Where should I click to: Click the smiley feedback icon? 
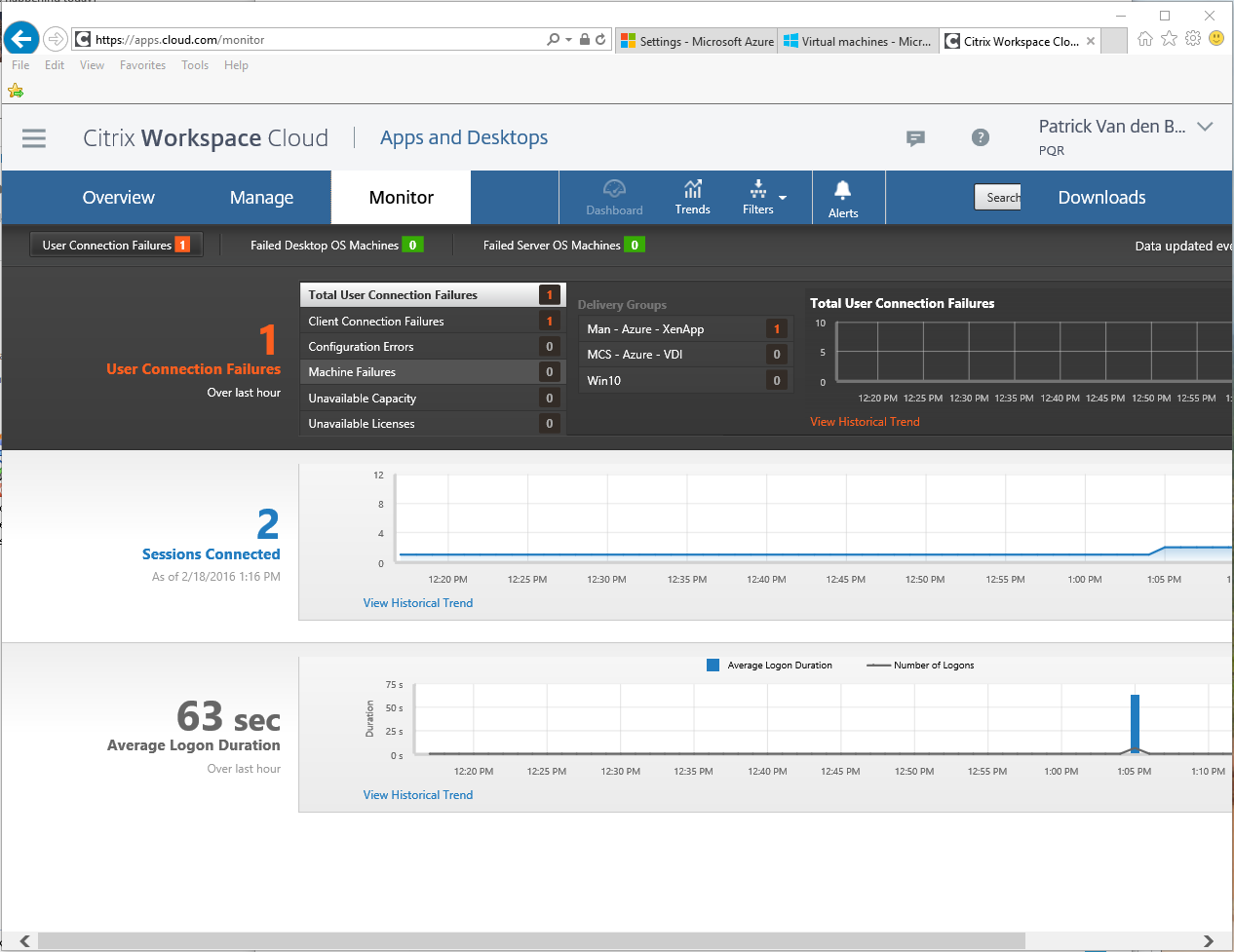1216,38
